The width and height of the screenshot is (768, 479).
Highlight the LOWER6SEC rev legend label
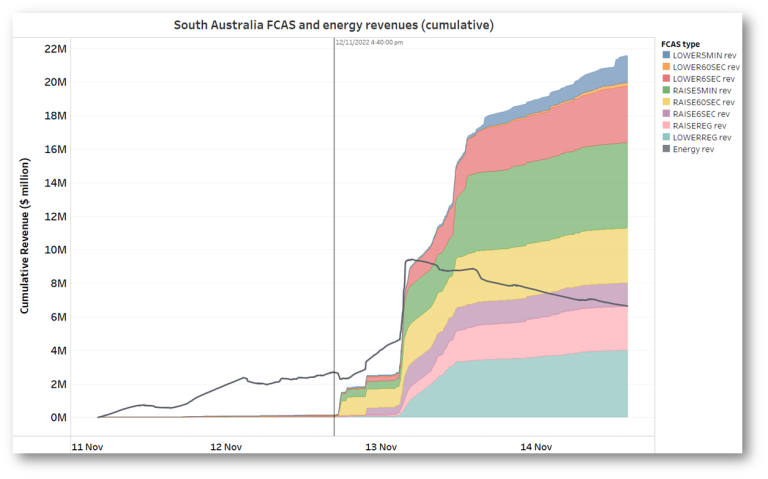coord(704,78)
